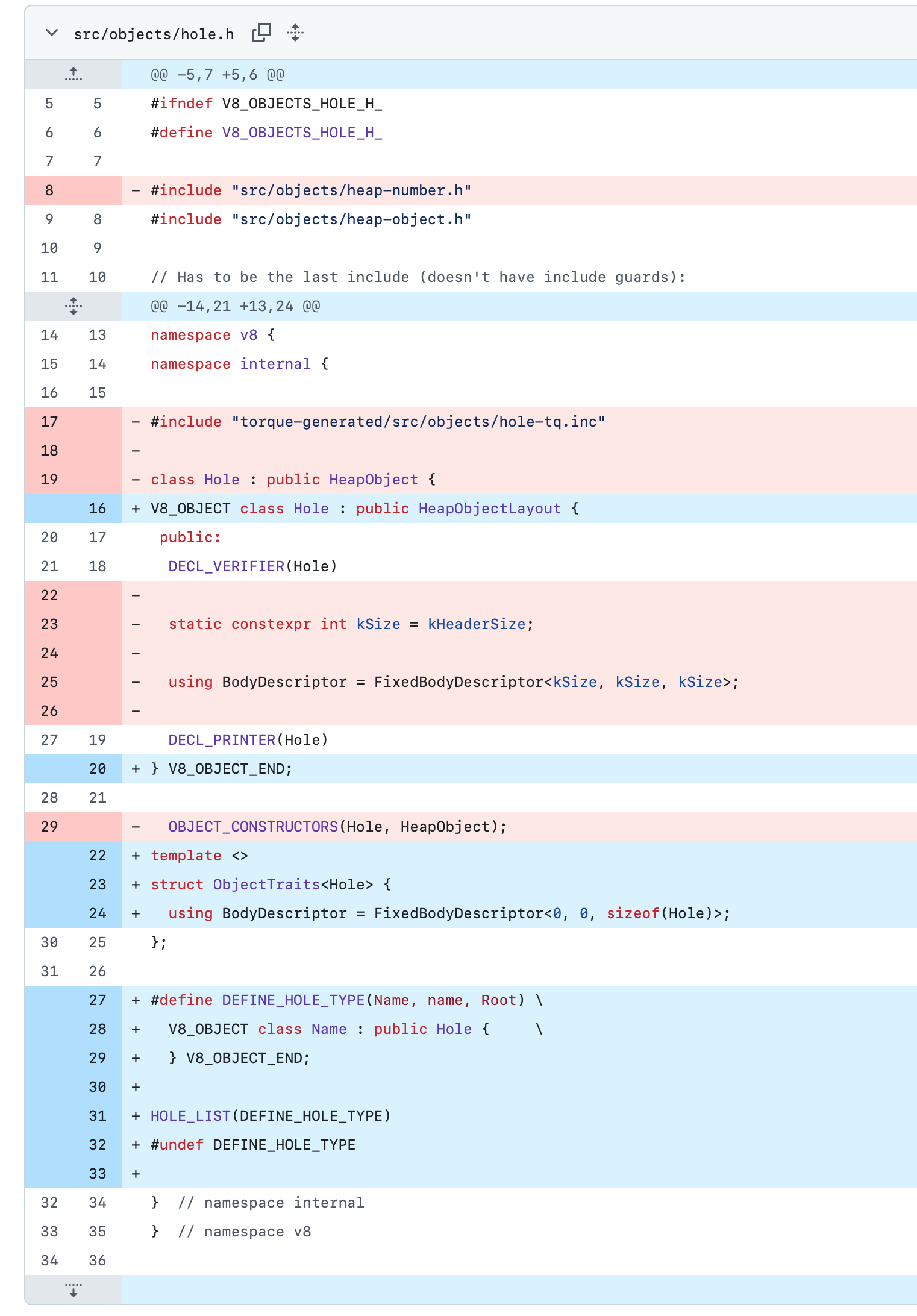Click the removed hole-tq.inc include line
The height and width of the screenshot is (1316, 917).
[378, 422]
